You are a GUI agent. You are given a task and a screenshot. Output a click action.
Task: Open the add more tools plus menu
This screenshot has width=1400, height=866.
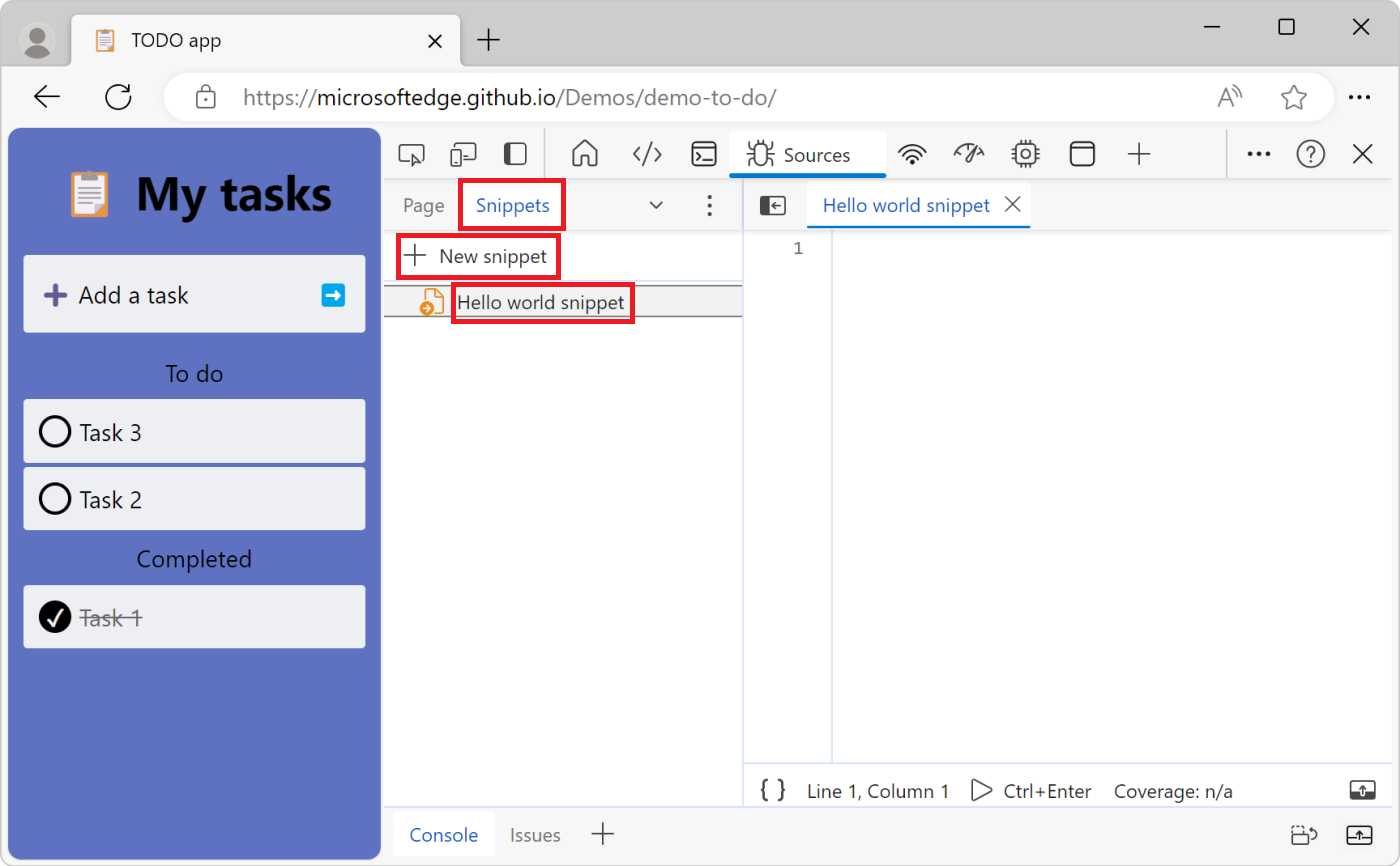(1138, 154)
